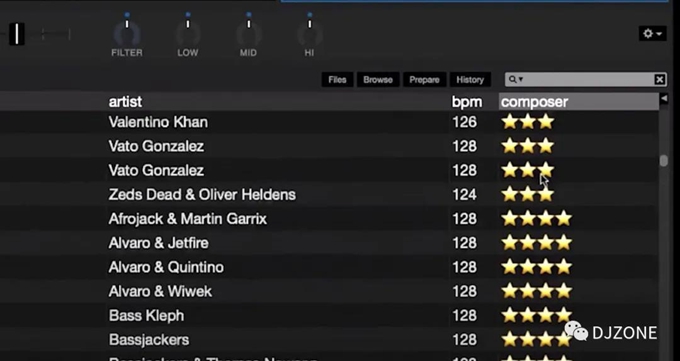Viewport: 680px width, 361px height.
Task: Click the library vertical scrollbar thumb
Action: tap(664, 161)
